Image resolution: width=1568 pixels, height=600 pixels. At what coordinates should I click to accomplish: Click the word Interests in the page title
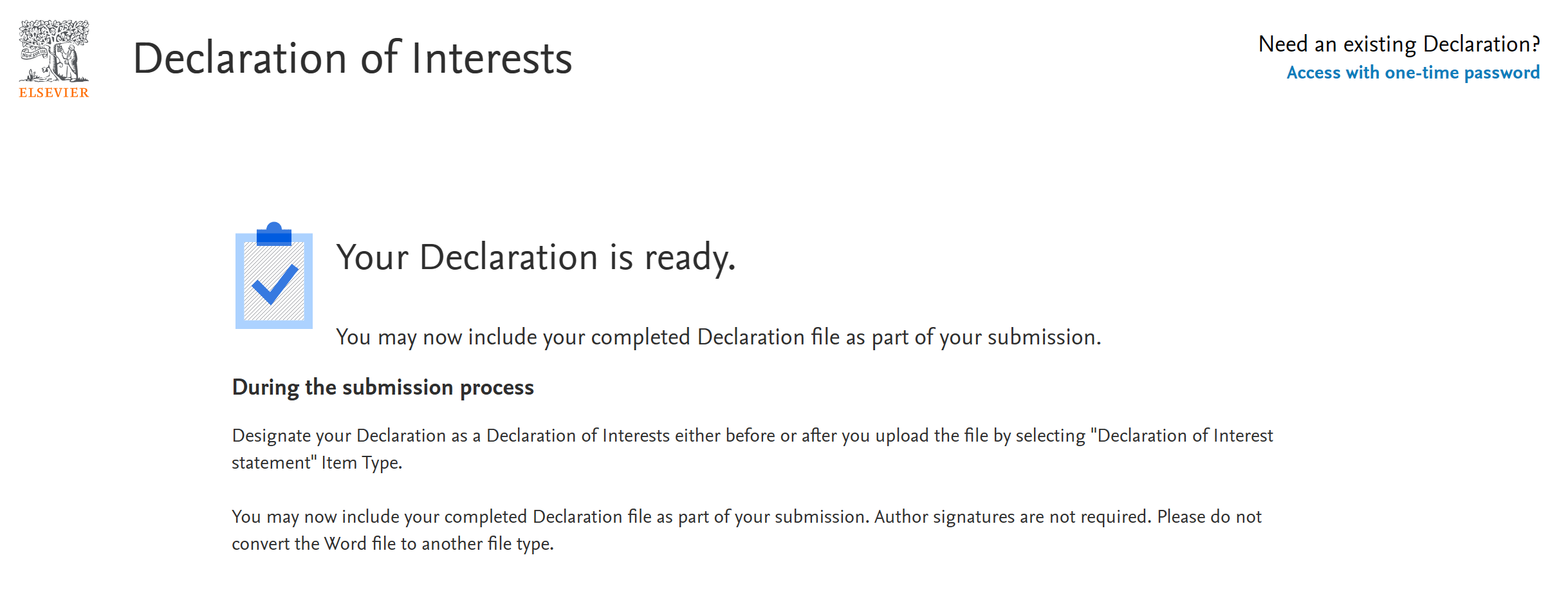coord(492,58)
